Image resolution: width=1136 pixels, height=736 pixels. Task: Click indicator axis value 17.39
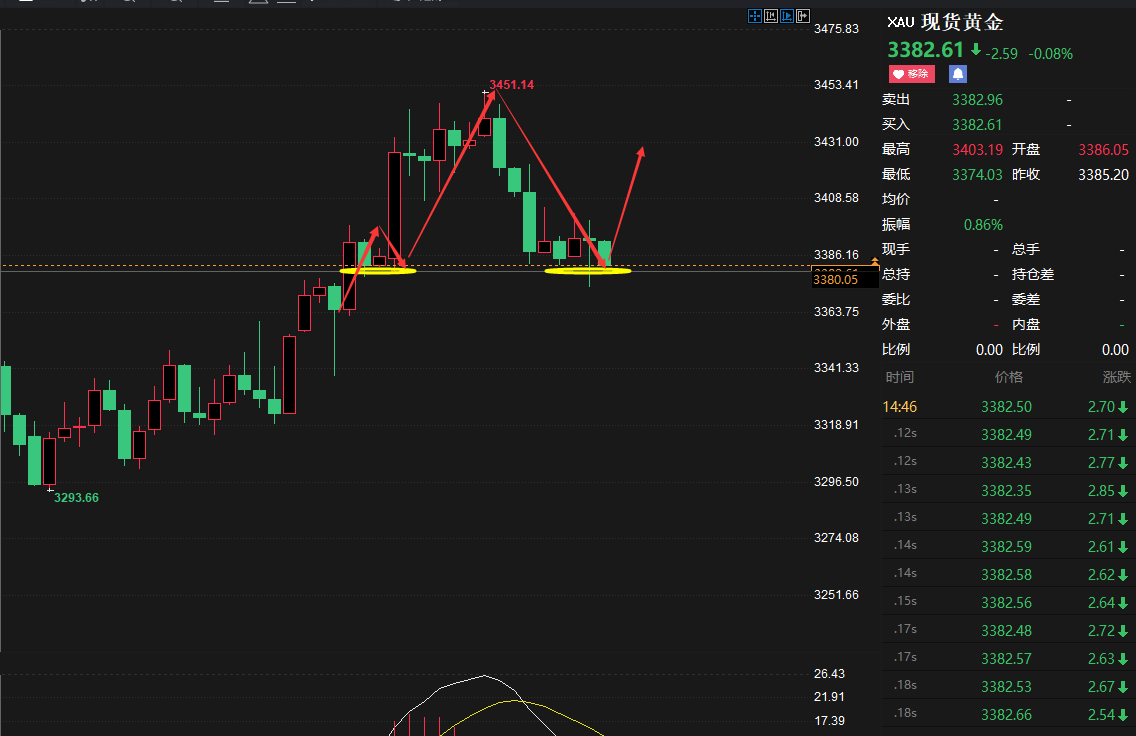(x=829, y=721)
